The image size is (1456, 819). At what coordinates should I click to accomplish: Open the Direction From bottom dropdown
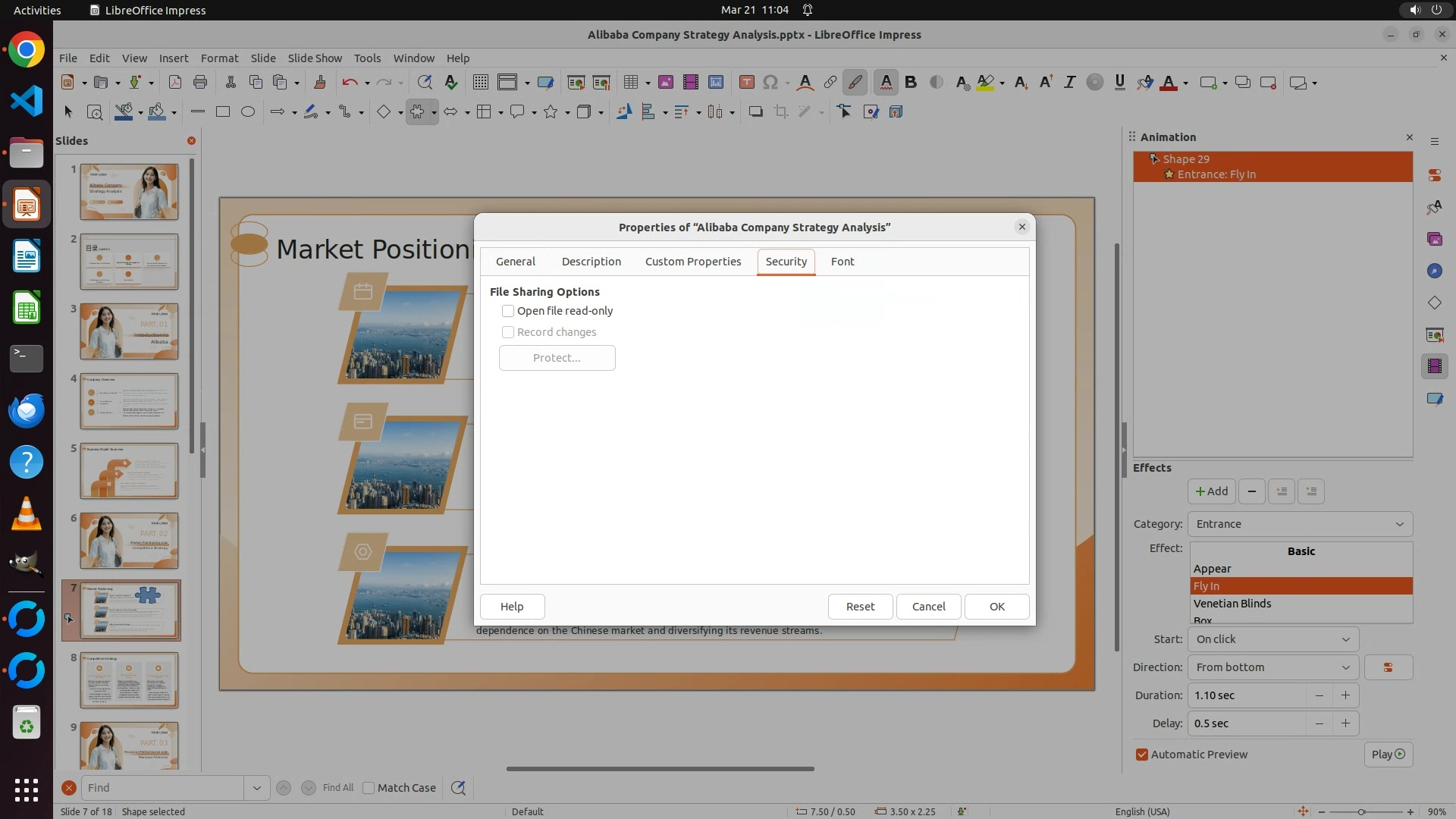tap(1273, 667)
